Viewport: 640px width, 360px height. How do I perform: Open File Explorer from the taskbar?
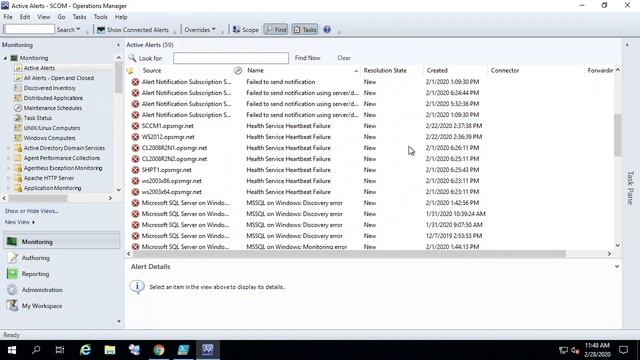click(x=110, y=350)
